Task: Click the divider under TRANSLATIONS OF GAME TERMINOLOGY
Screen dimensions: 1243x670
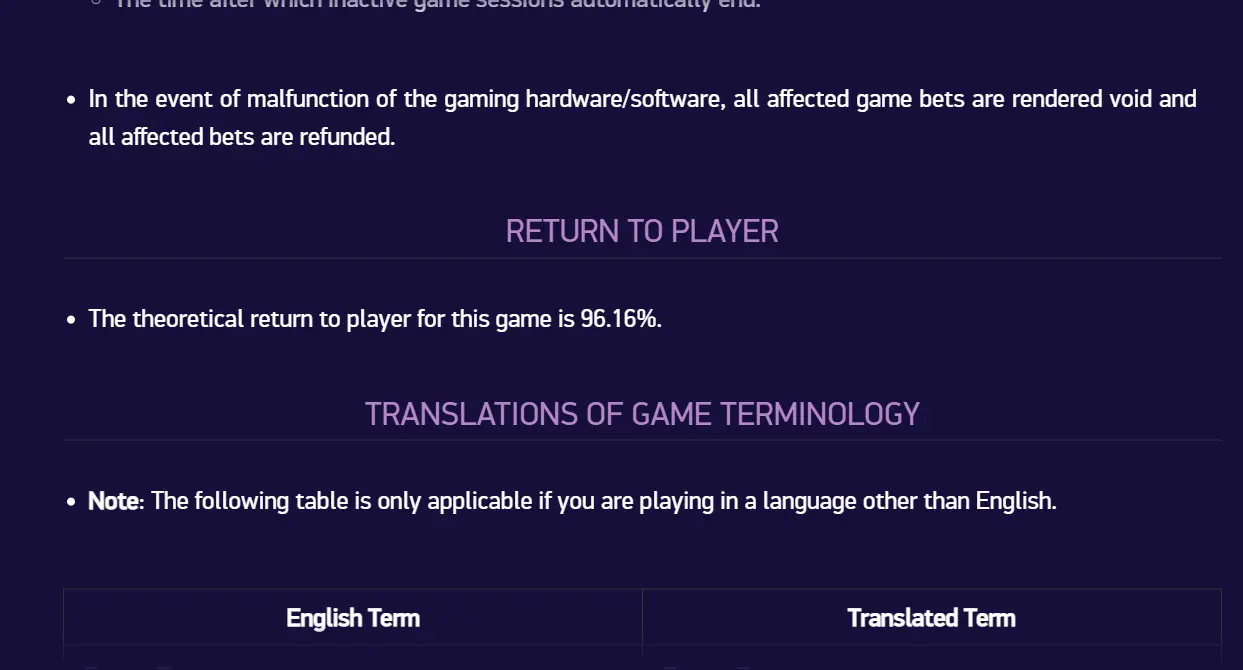Action: point(642,440)
